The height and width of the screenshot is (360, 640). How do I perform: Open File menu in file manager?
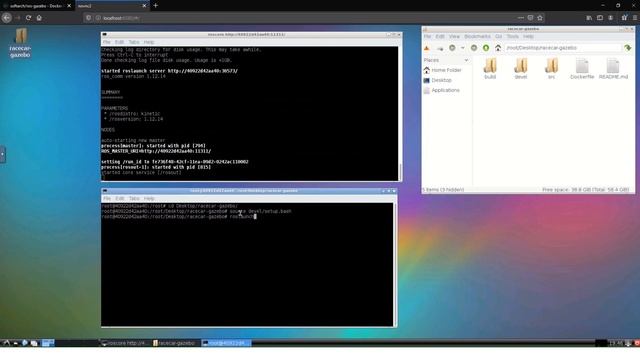(x=427, y=36)
